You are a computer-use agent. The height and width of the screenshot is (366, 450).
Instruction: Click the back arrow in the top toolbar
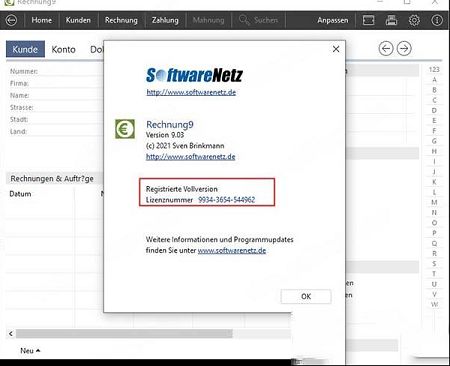11,20
